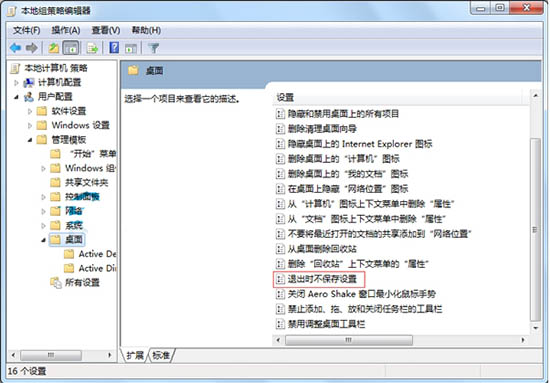The height and width of the screenshot is (383, 550).
Task: Select 禁用调整桌面工具栏 setting
Action: (x=326, y=324)
